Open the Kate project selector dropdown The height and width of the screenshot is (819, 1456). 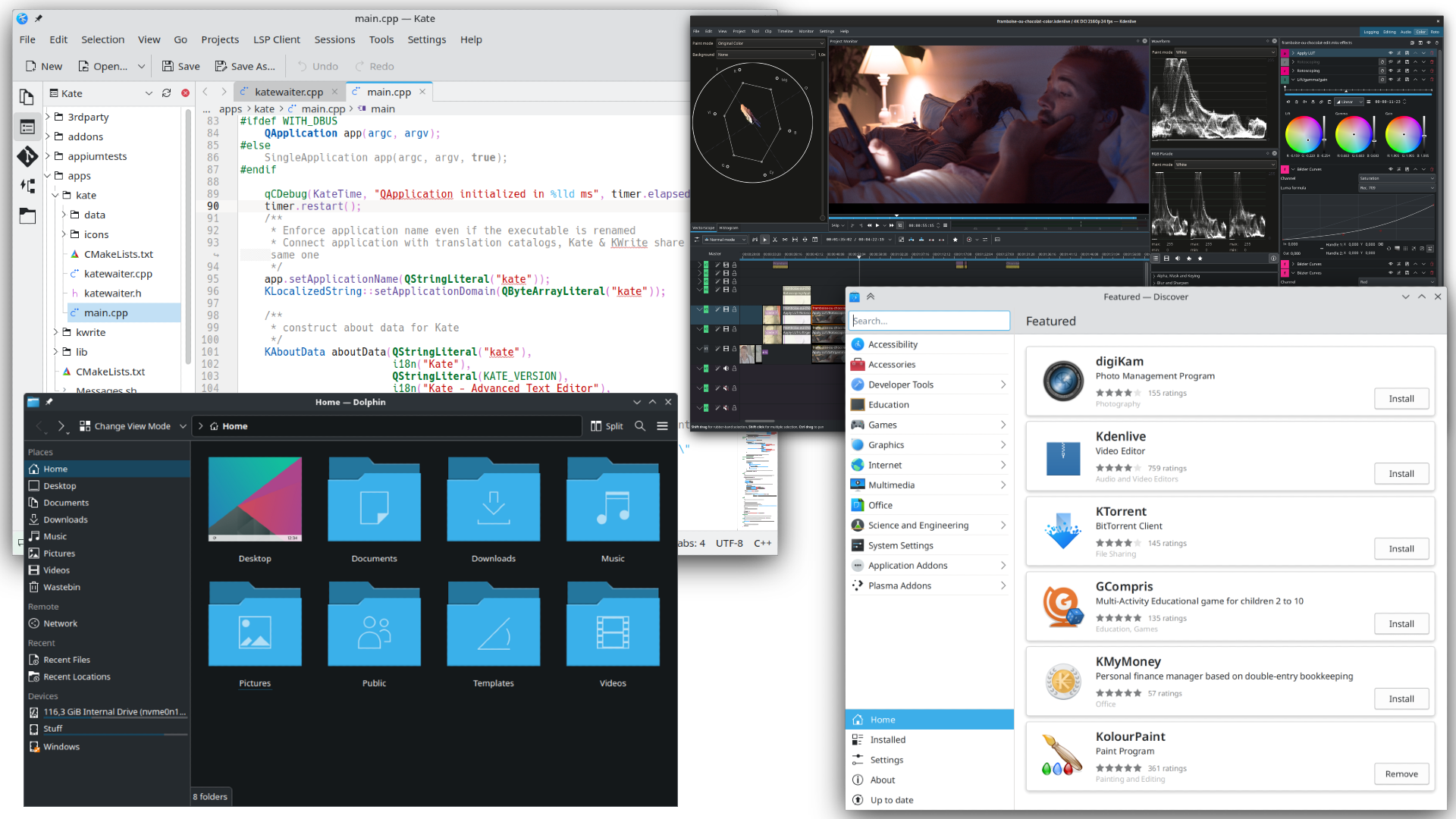[102, 93]
